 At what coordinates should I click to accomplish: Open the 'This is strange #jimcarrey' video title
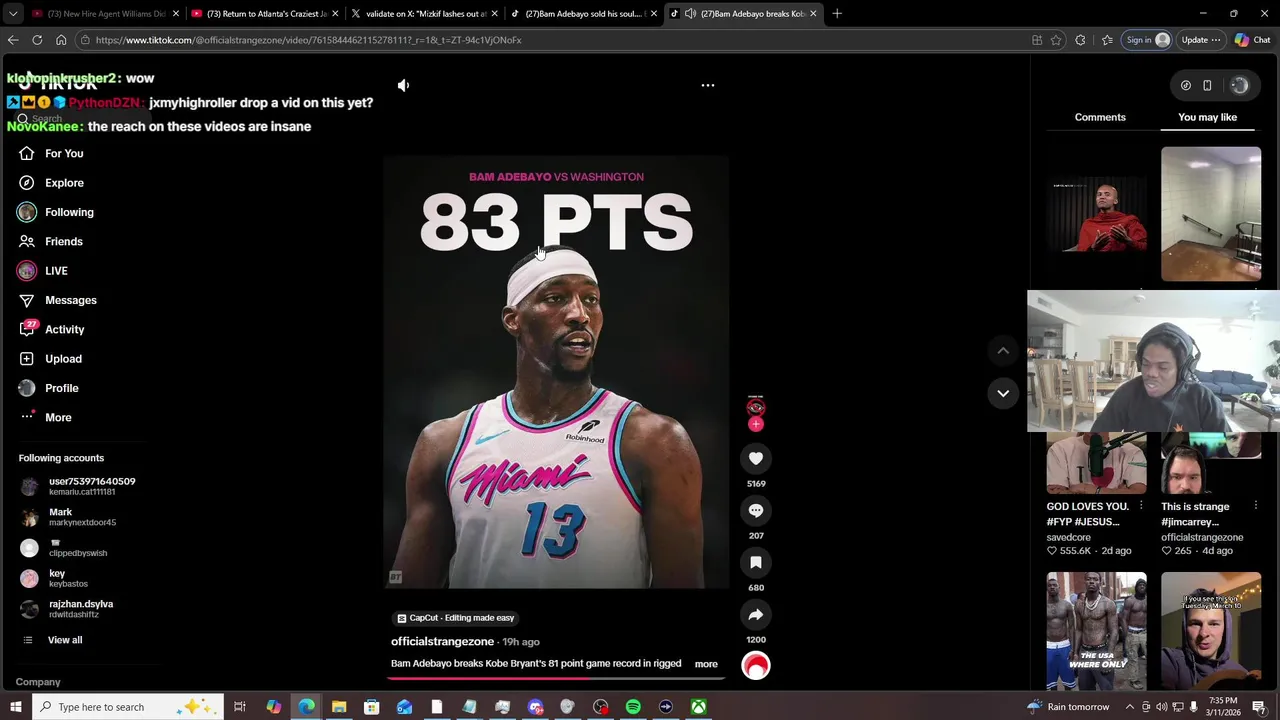(x=1195, y=514)
